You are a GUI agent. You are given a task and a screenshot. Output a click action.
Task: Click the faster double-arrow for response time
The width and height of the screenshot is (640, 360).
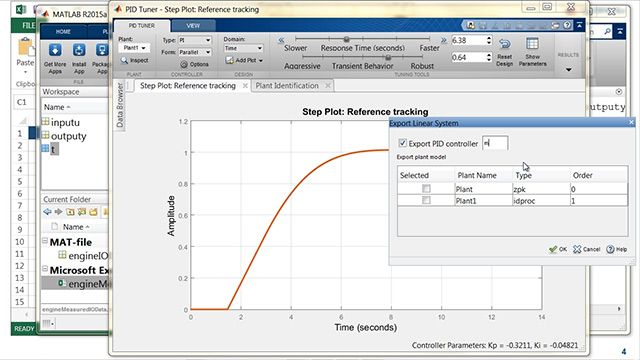click(x=443, y=40)
